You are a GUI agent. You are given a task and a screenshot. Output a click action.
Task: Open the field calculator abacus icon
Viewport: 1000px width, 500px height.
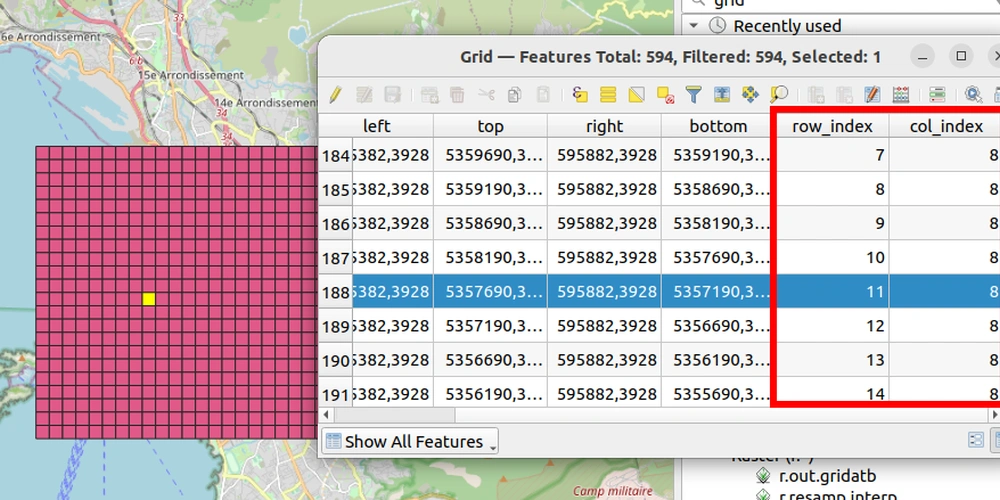pos(901,95)
